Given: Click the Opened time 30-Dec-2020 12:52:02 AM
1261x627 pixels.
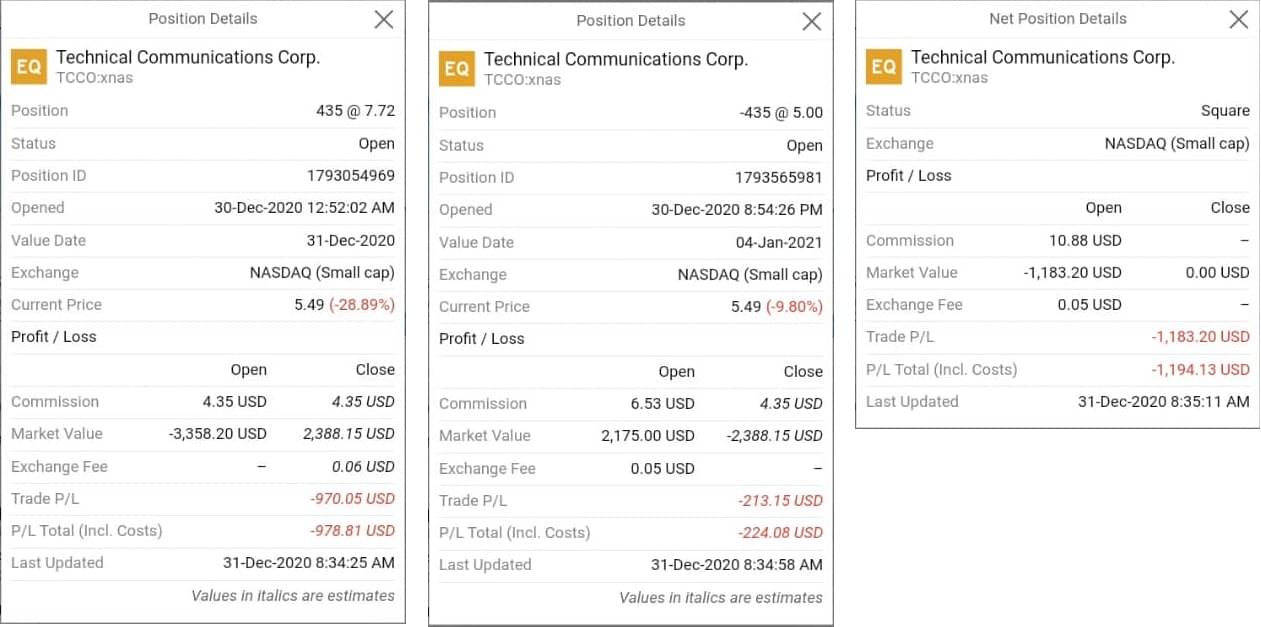Looking at the screenshot, I should point(304,208).
